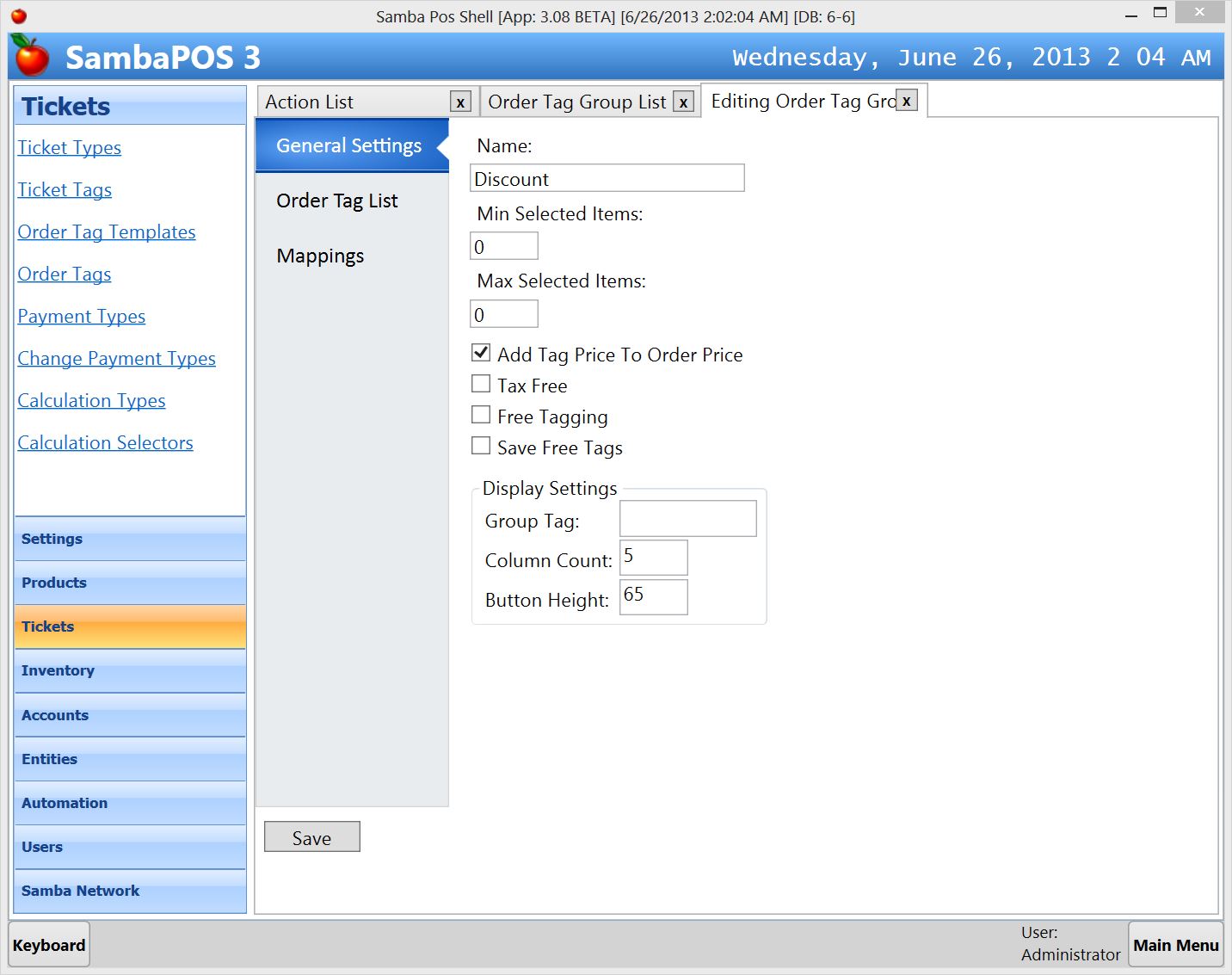Screen dimensions: 1232x975
Task: Navigate to Ticket Tags
Action: [65, 189]
